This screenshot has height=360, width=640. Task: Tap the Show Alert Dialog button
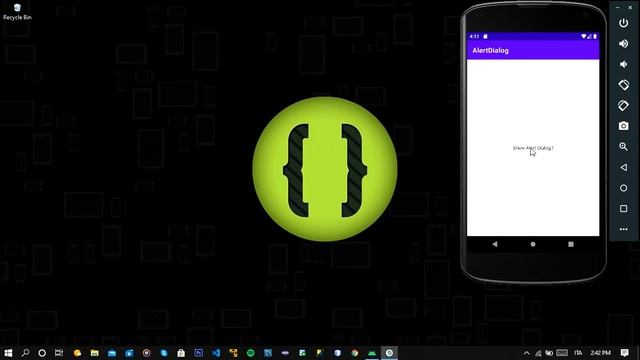tap(533, 148)
